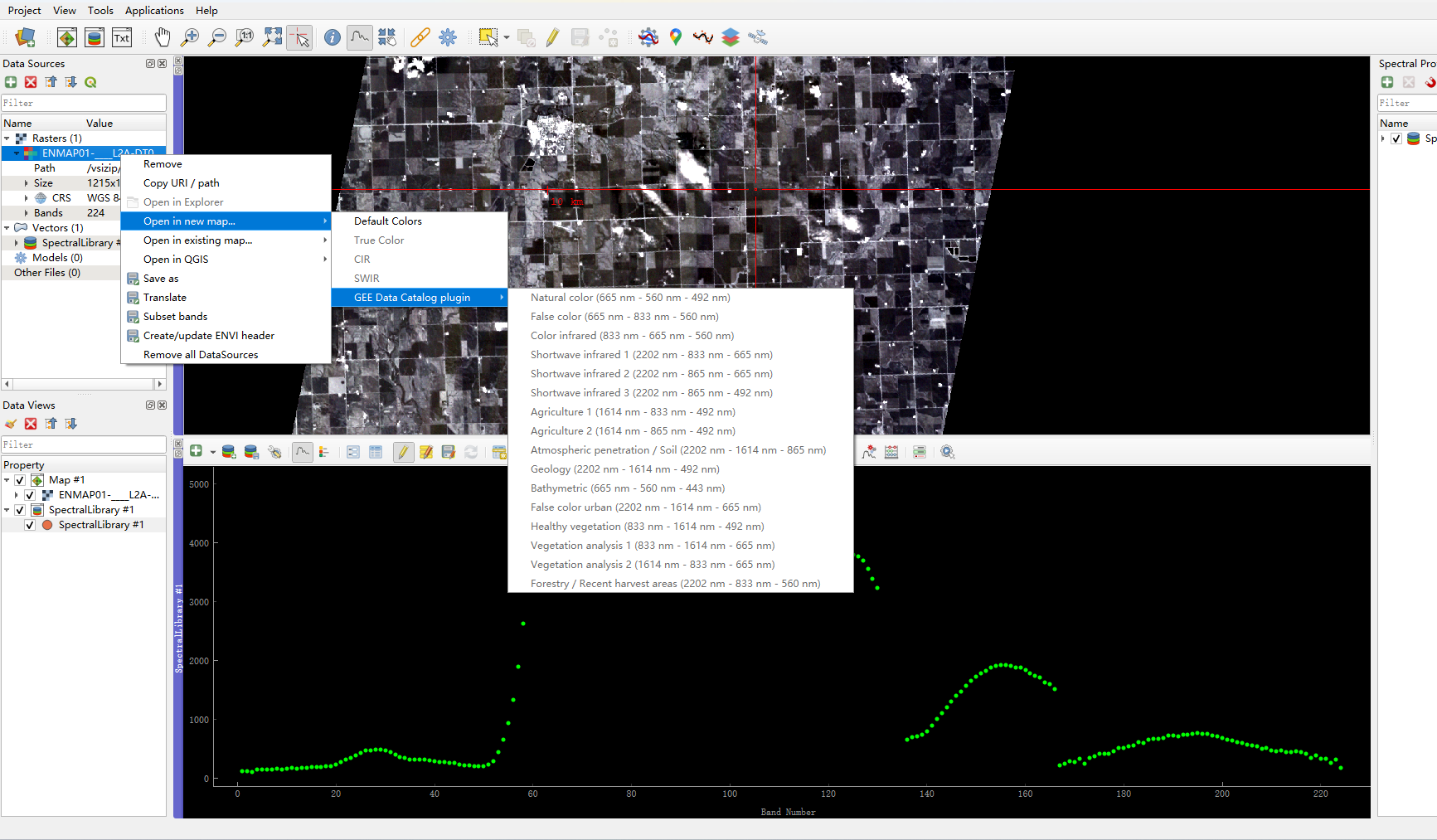Zoom to native resolution 1:1
Screen dimensions: 1437x840
[245, 37]
